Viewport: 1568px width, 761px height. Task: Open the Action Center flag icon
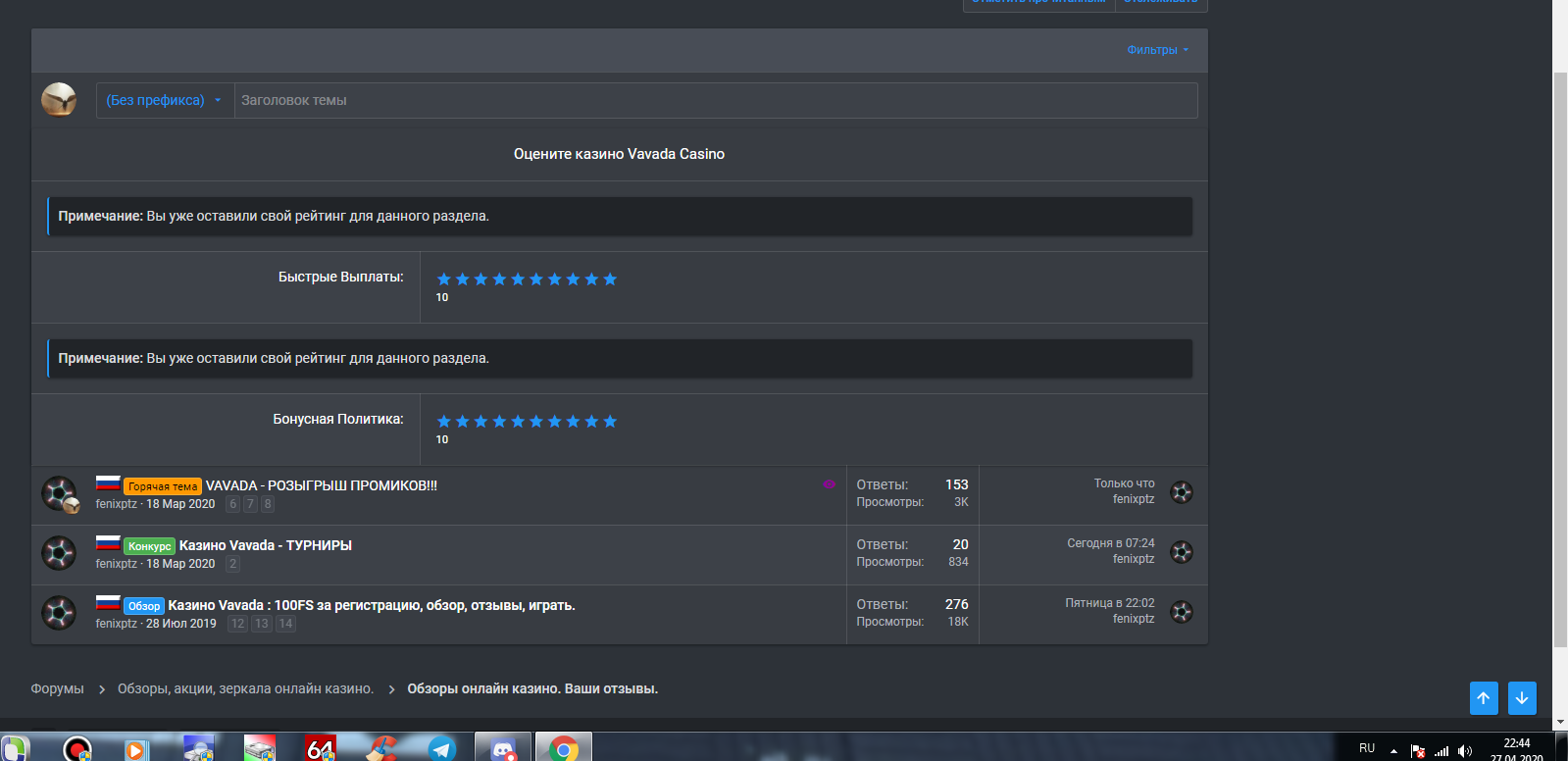[1418, 751]
